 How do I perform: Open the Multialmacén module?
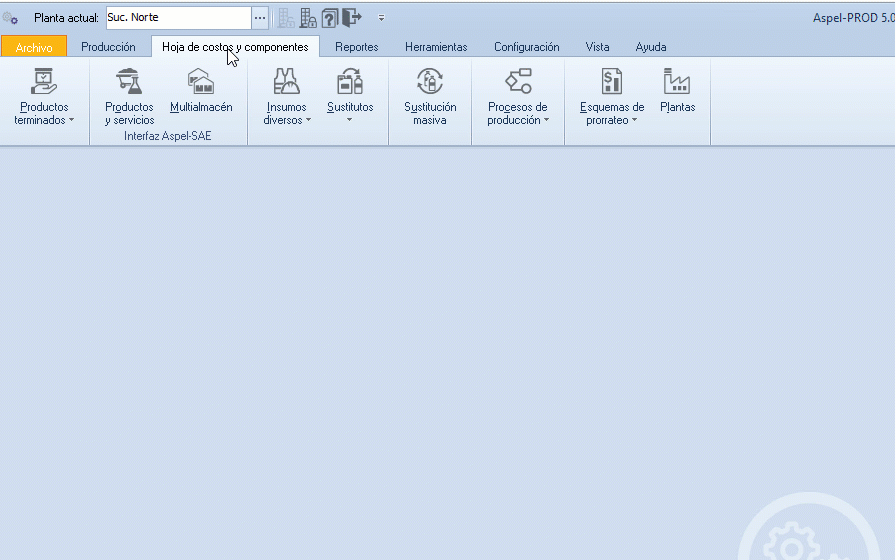coord(201,82)
